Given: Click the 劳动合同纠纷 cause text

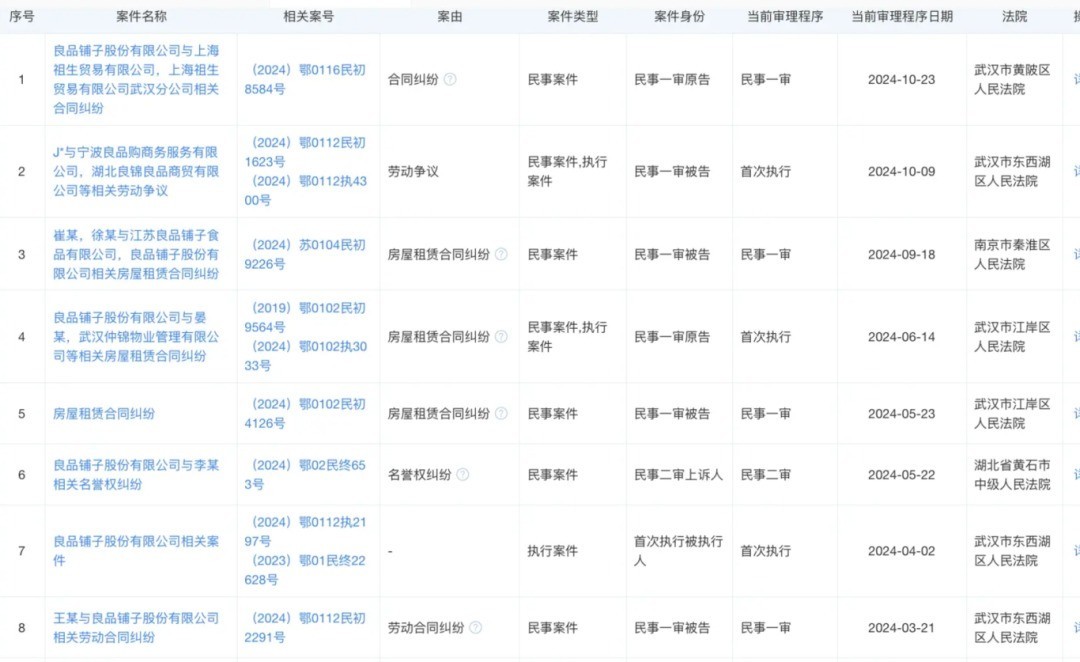Looking at the screenshot, I should point(426,628).
